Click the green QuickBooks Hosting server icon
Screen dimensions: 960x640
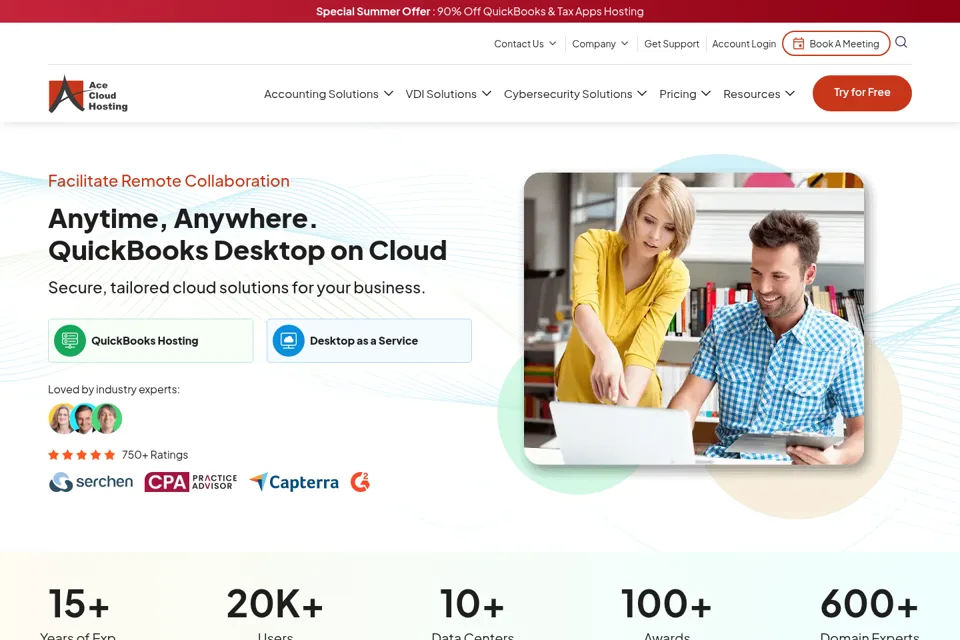tap(70, 341)
